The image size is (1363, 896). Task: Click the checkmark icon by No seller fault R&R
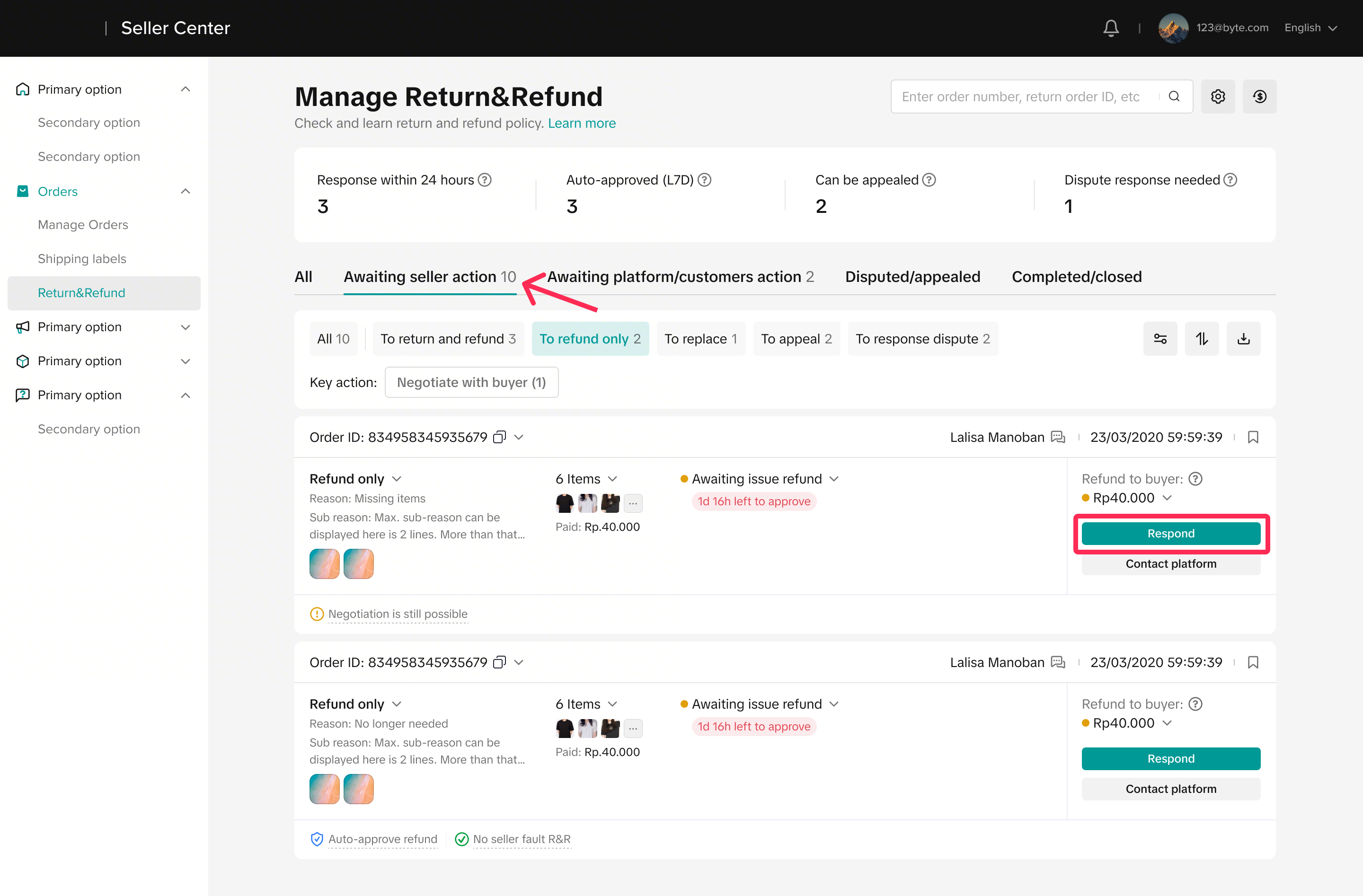click(461, 839)
